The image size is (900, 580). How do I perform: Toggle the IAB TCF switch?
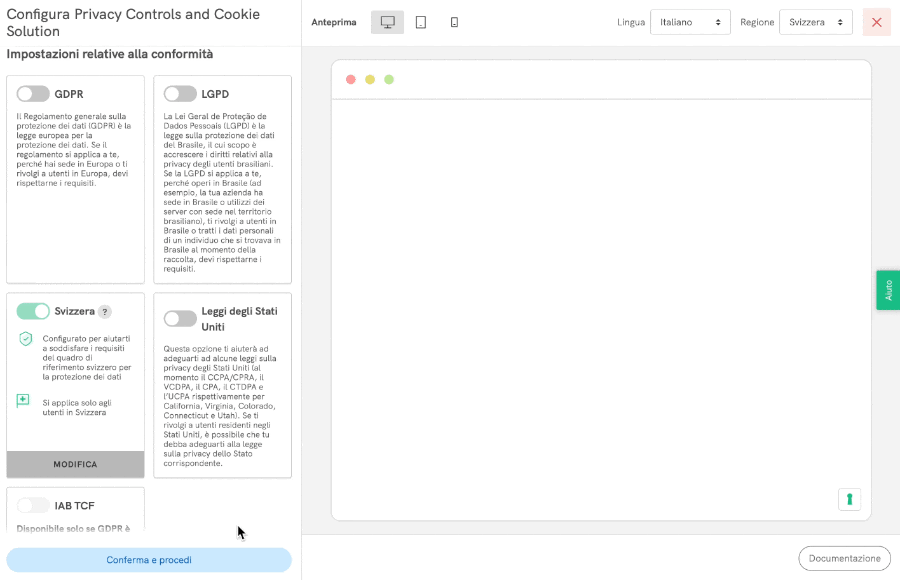[x=33, y=505]
